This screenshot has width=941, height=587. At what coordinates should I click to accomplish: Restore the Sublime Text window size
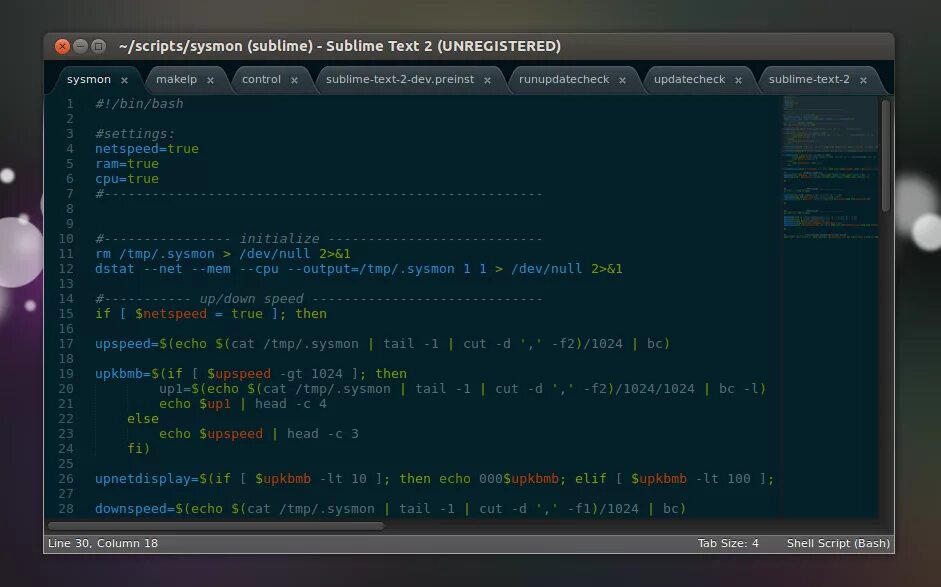(96, 45)
